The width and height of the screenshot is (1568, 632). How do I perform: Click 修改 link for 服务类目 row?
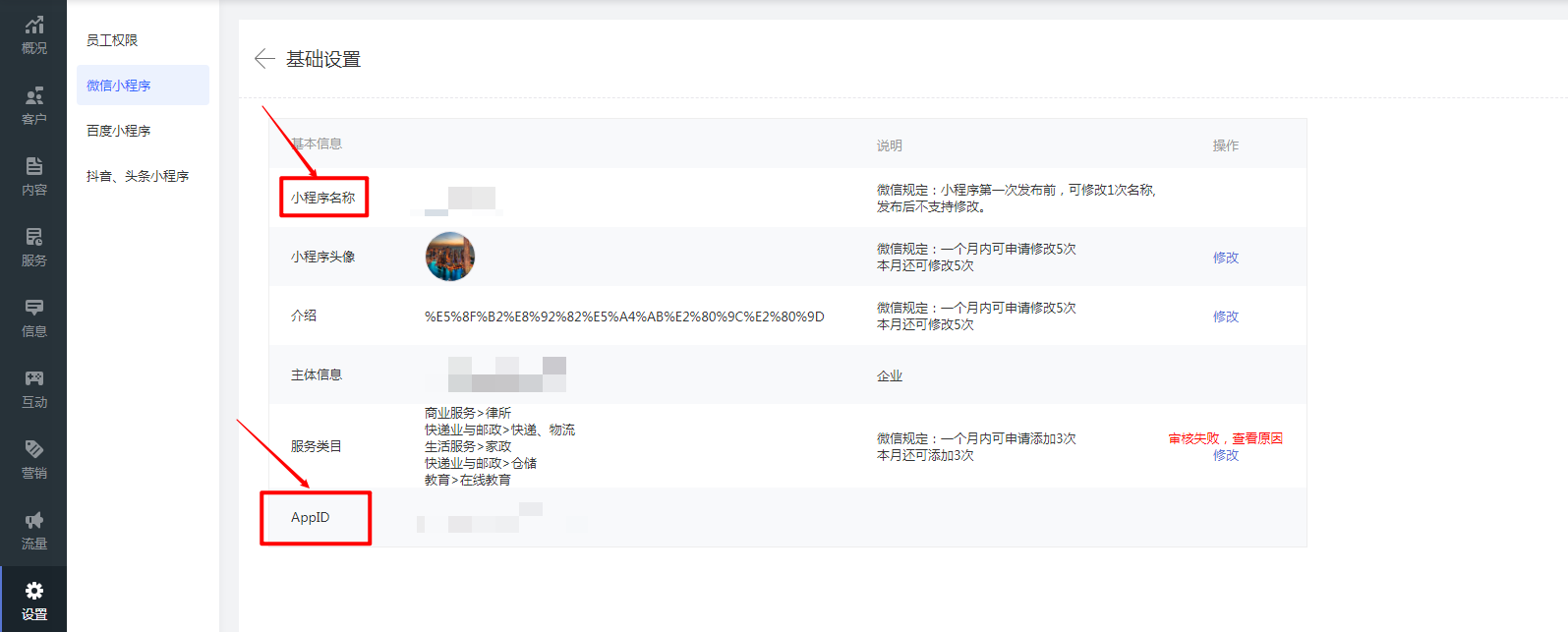coord(1225,455)
